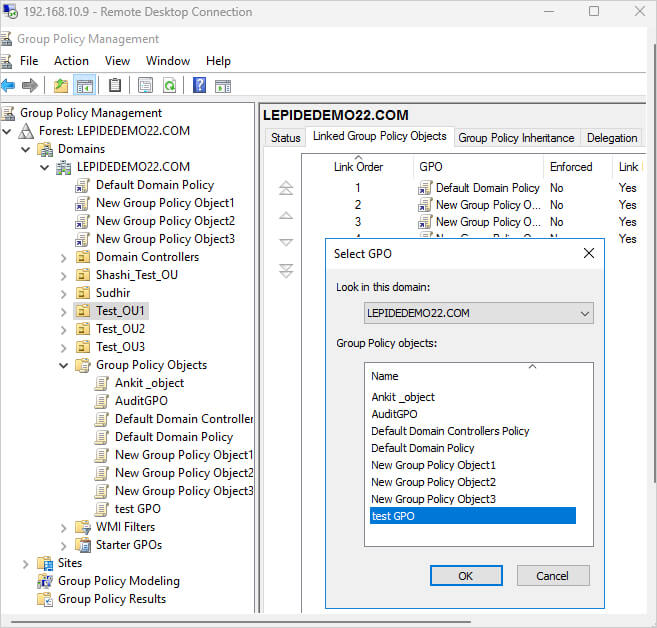Screen dimensions: 657x628
Task: Click the clipboard toolbar icon
Action: click(114, 85)
